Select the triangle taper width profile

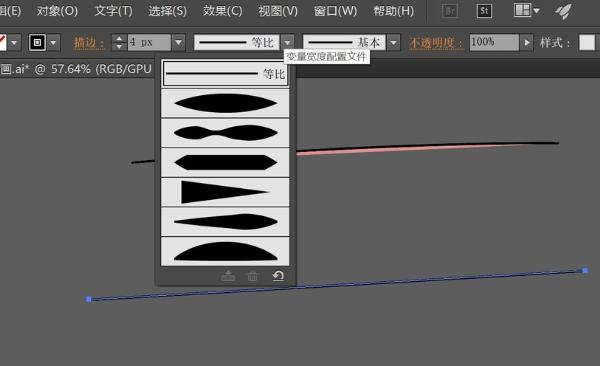[x=225, y=192]
